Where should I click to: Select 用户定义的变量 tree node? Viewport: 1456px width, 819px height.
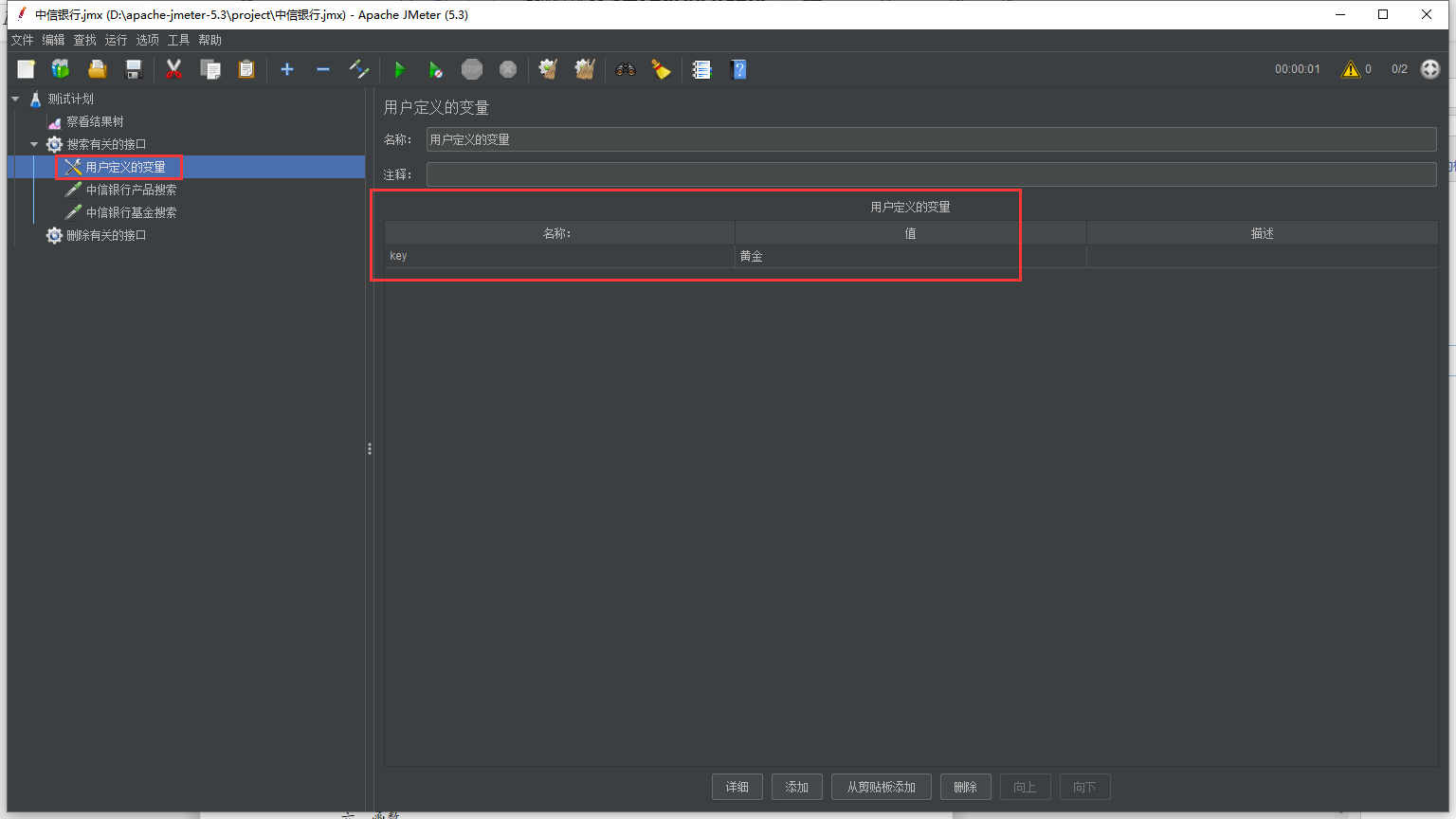[125, 167]
